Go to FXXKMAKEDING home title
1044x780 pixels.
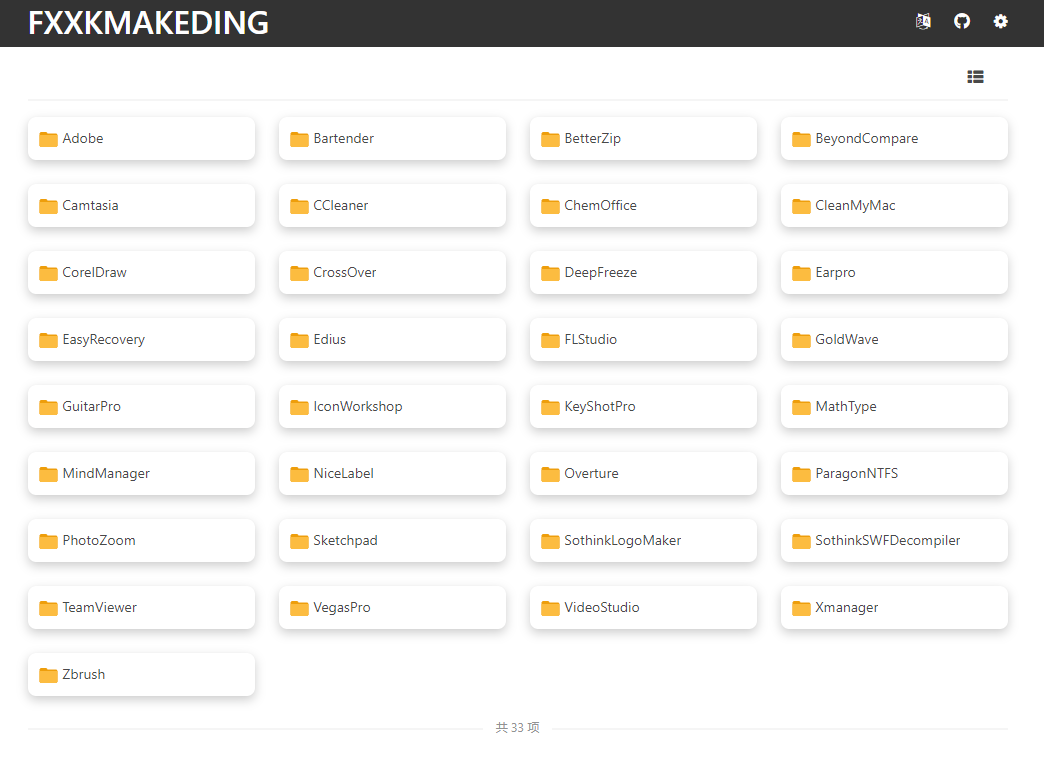click(148, 23)
